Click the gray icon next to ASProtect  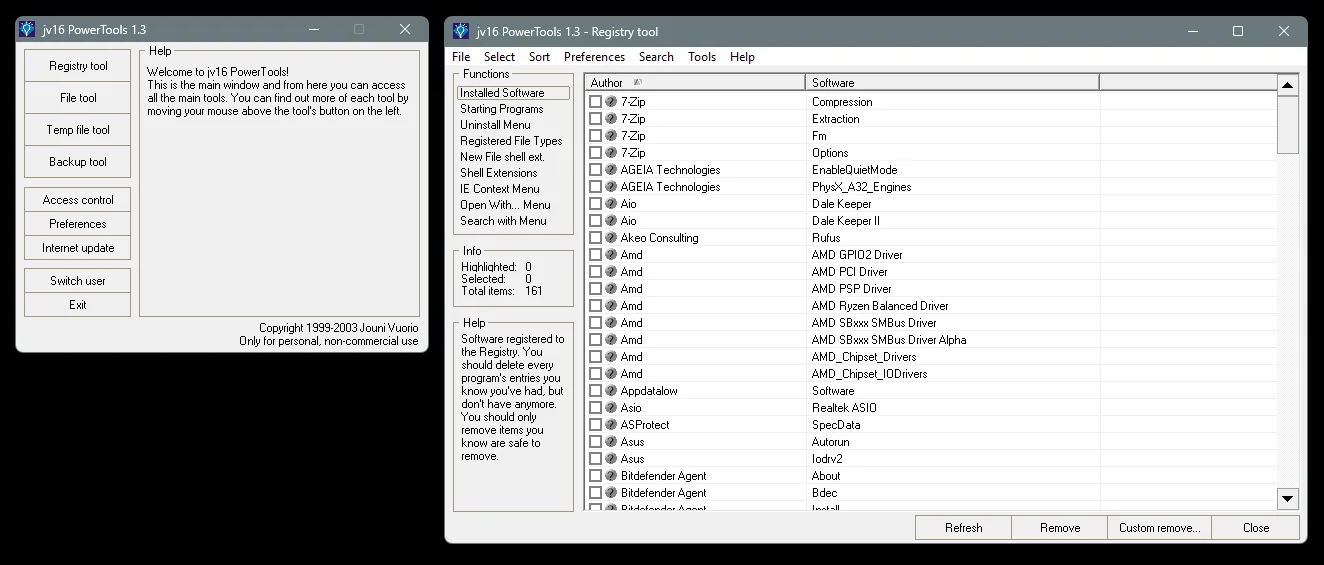point(611,425)
